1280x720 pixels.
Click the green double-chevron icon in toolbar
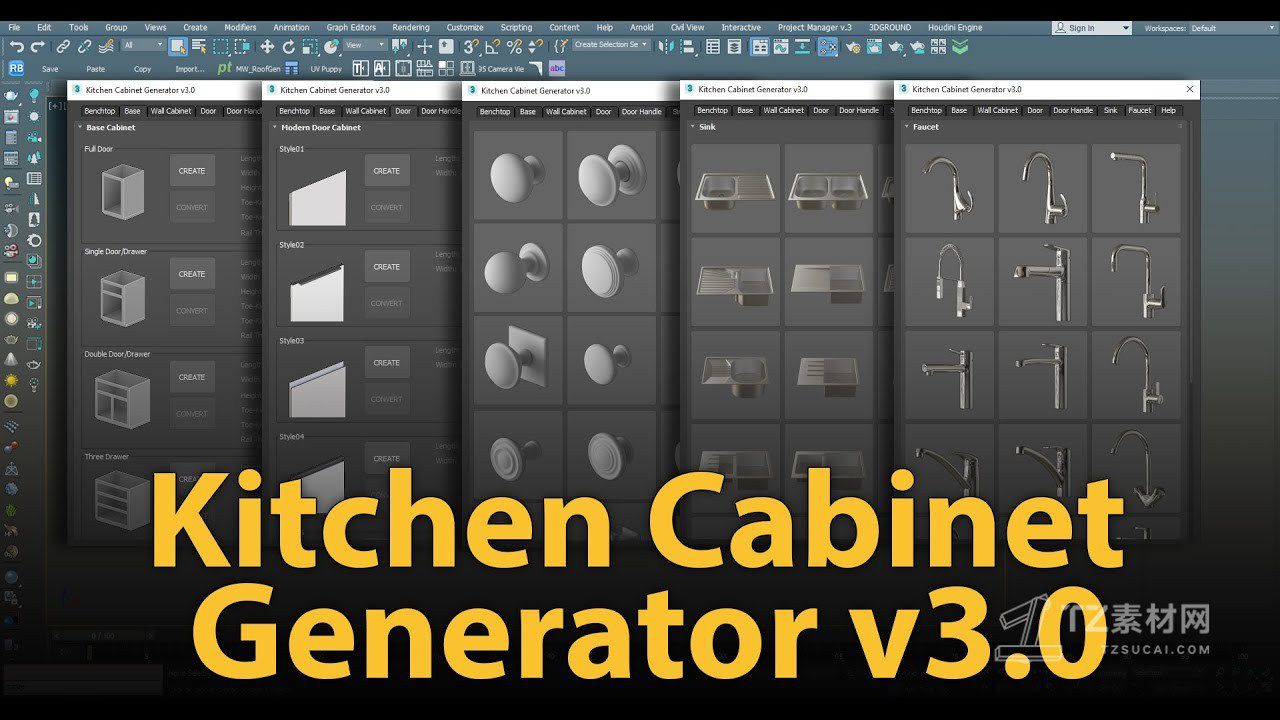pyautogui.click(x=960, y=46)
